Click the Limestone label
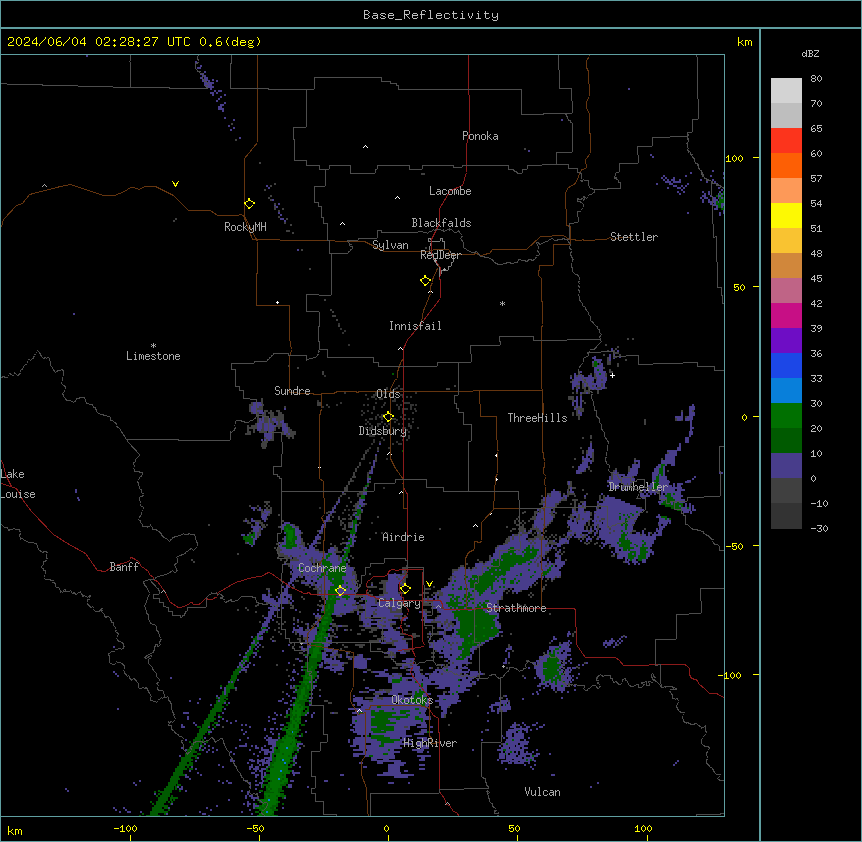 pos(153,356)
